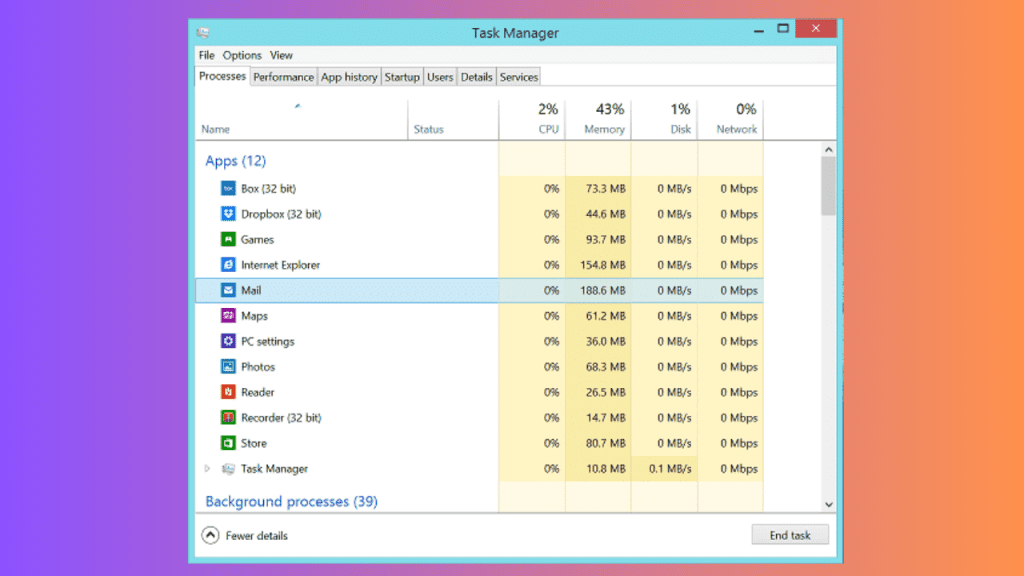The height and width of the screenshot is (576, 1024).
Task: Select the Photos process name
Action: 258,367
